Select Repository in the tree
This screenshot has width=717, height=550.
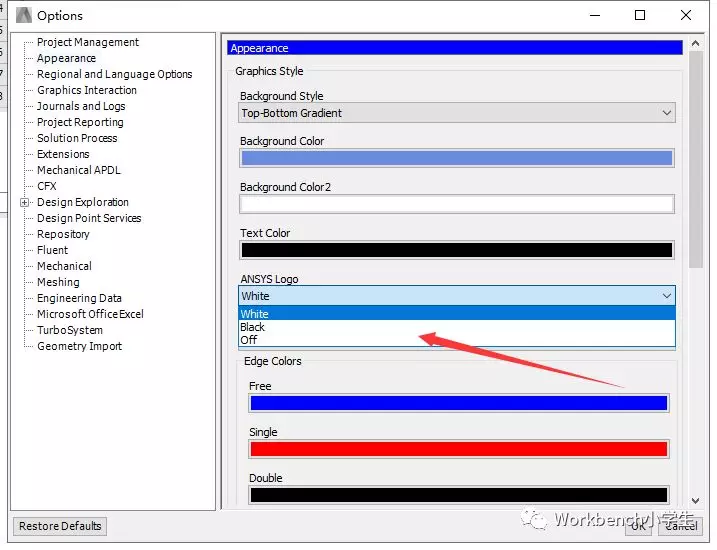pyautogui.click(x=63, y=234)
